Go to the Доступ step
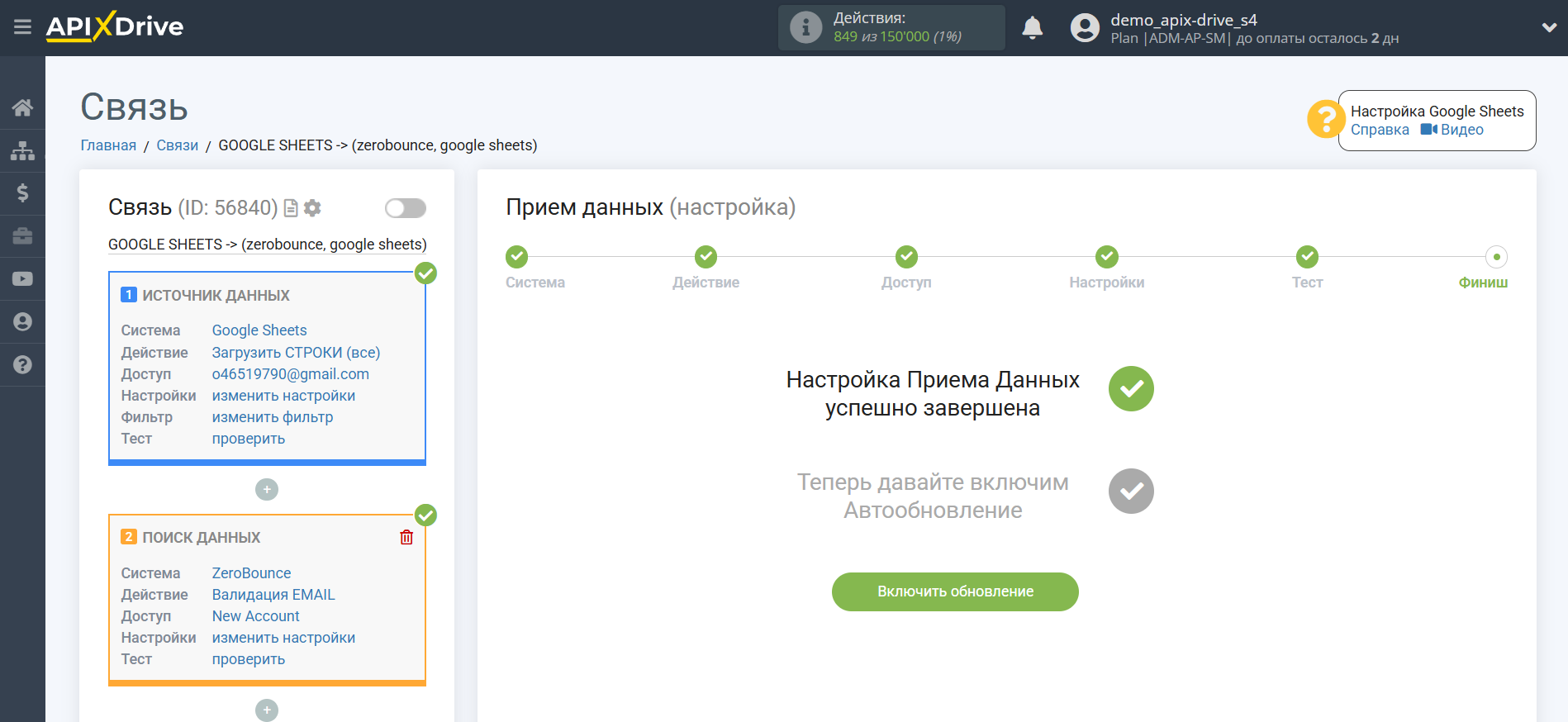 [906, 257]
